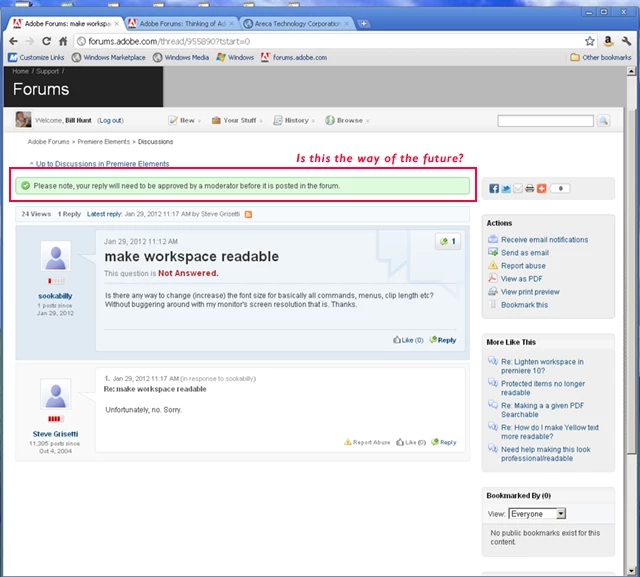640x577 pixels.
Task: Reload the page with refresh icon
Action: pos(47,41)
